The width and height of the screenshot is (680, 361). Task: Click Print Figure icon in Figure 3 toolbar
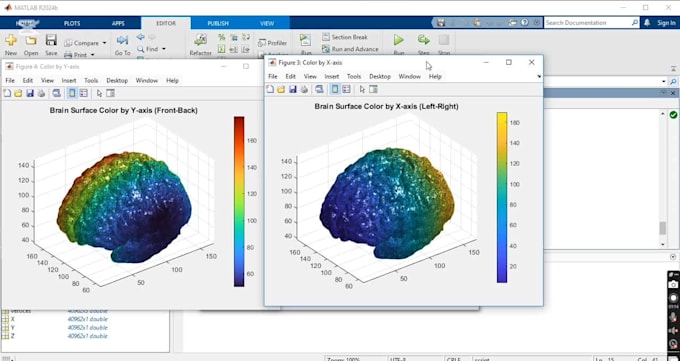tap(304, 89)
